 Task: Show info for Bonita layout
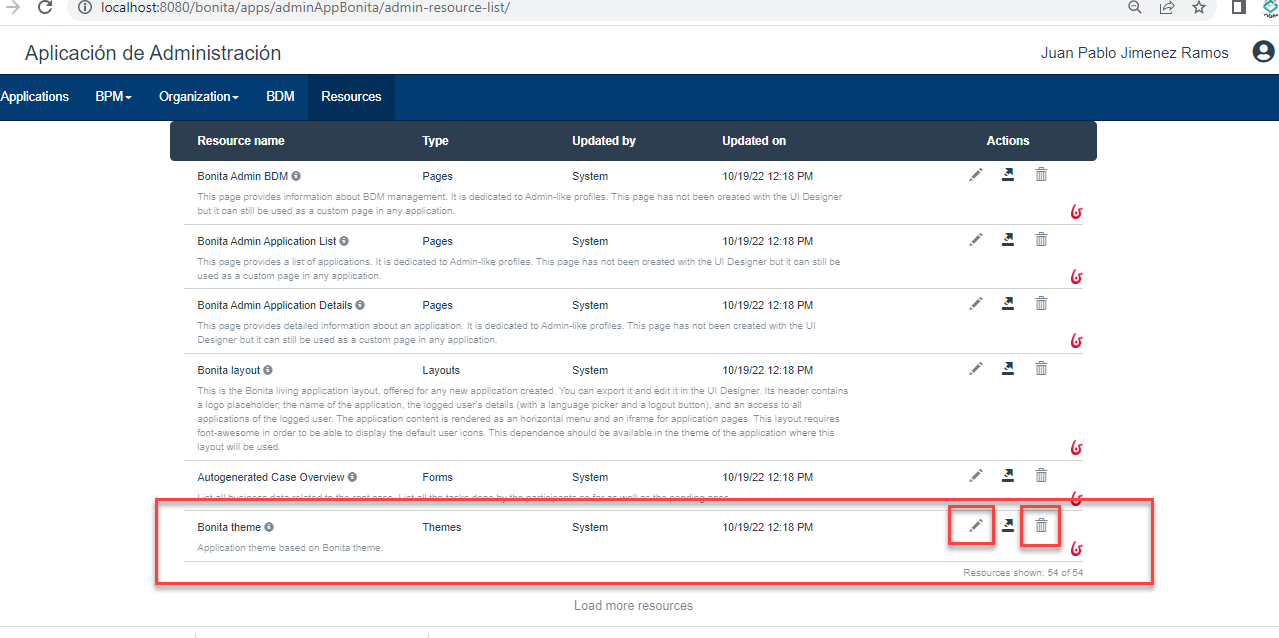(x=268, y=370)
